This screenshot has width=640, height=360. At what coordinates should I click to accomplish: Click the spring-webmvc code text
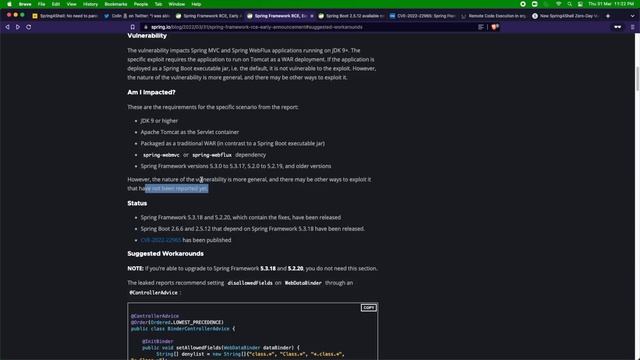(161, 155)
